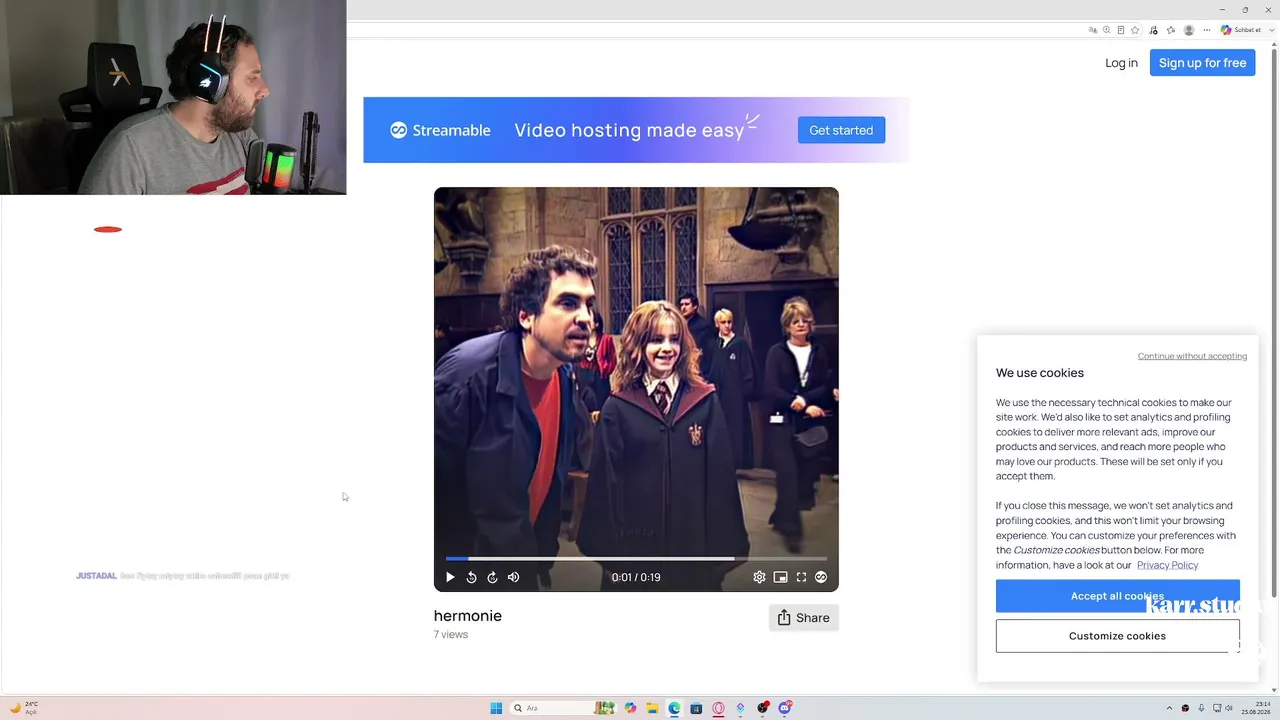Click the hermonie video title
This screenshot has height=720, width=1280.
pyautogui.click(x=468, y=616)
